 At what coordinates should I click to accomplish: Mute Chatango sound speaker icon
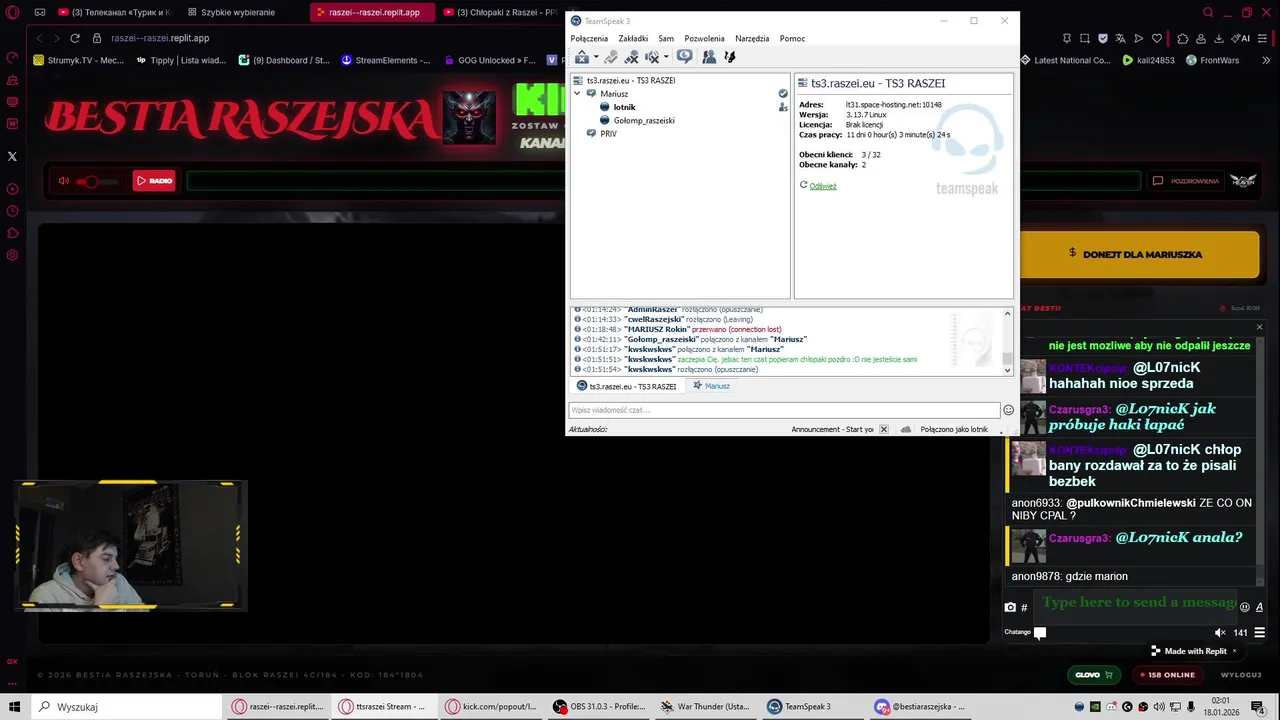[1220, 632]
